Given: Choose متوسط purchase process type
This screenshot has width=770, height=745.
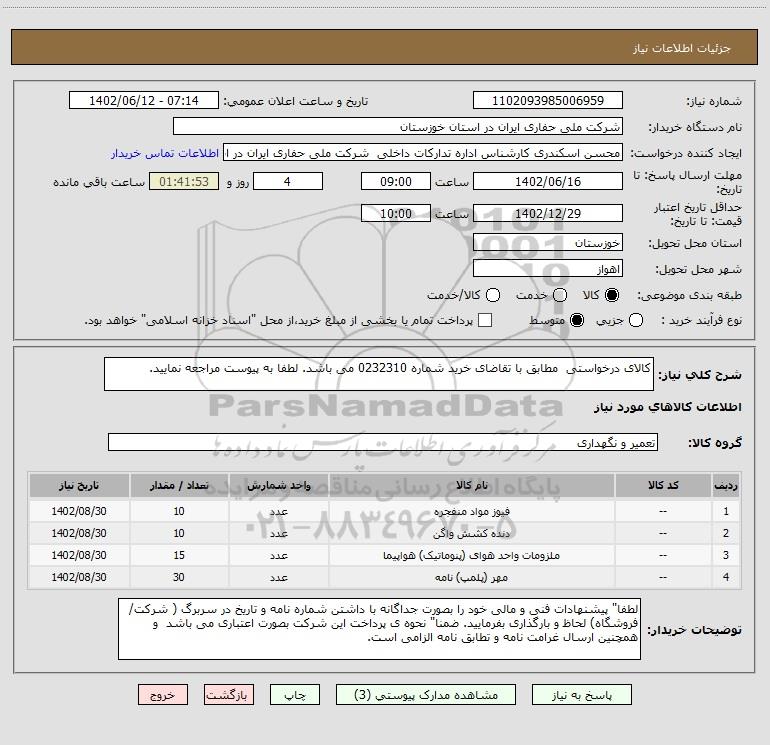Looking at the screenshot, I should coord(577,320).
